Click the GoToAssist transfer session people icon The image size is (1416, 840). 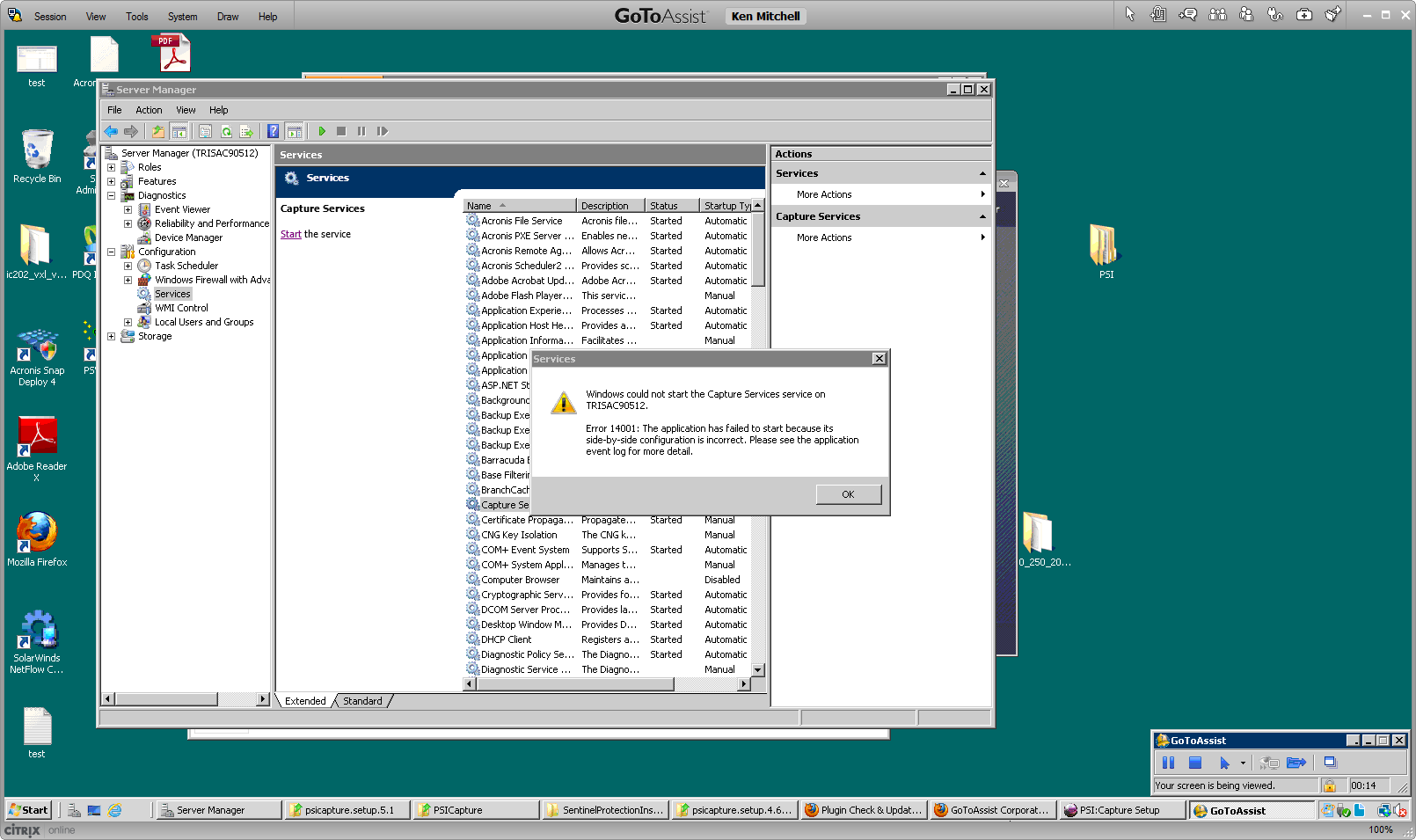tap(1217, 14)
